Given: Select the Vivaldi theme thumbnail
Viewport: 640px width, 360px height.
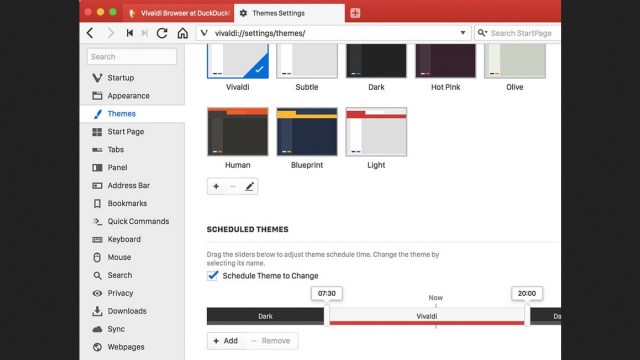Looking at the screenshot, I should [x=238, y=60].
